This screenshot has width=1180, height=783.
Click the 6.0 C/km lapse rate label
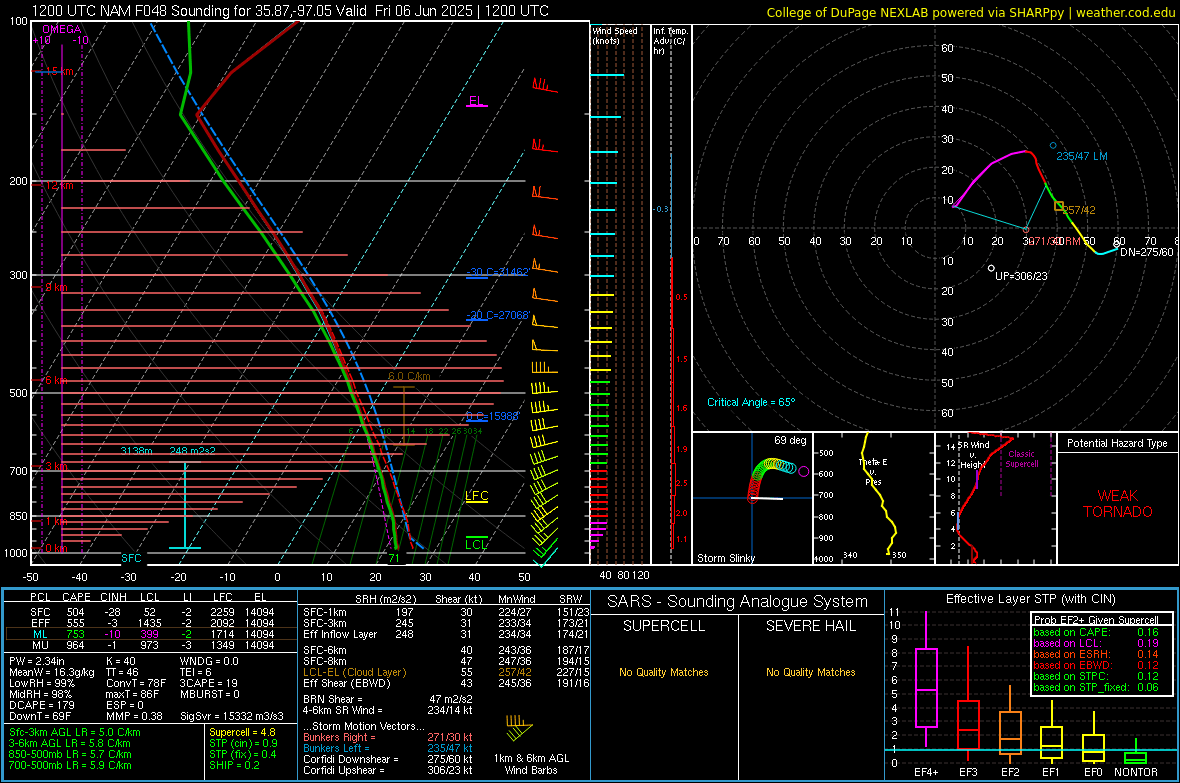click(409, 376)
